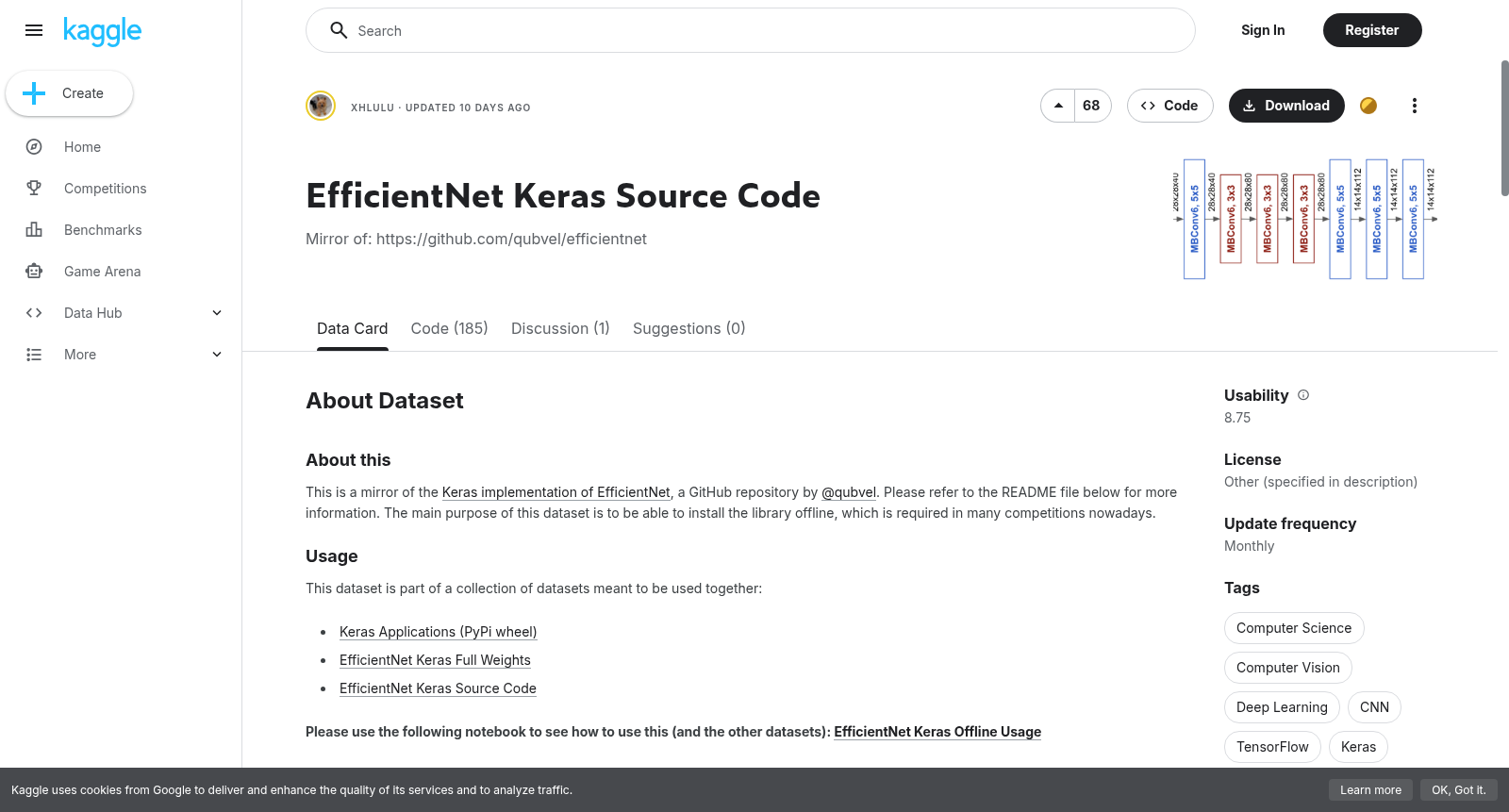Click the Register button

tap(1372, 30)
